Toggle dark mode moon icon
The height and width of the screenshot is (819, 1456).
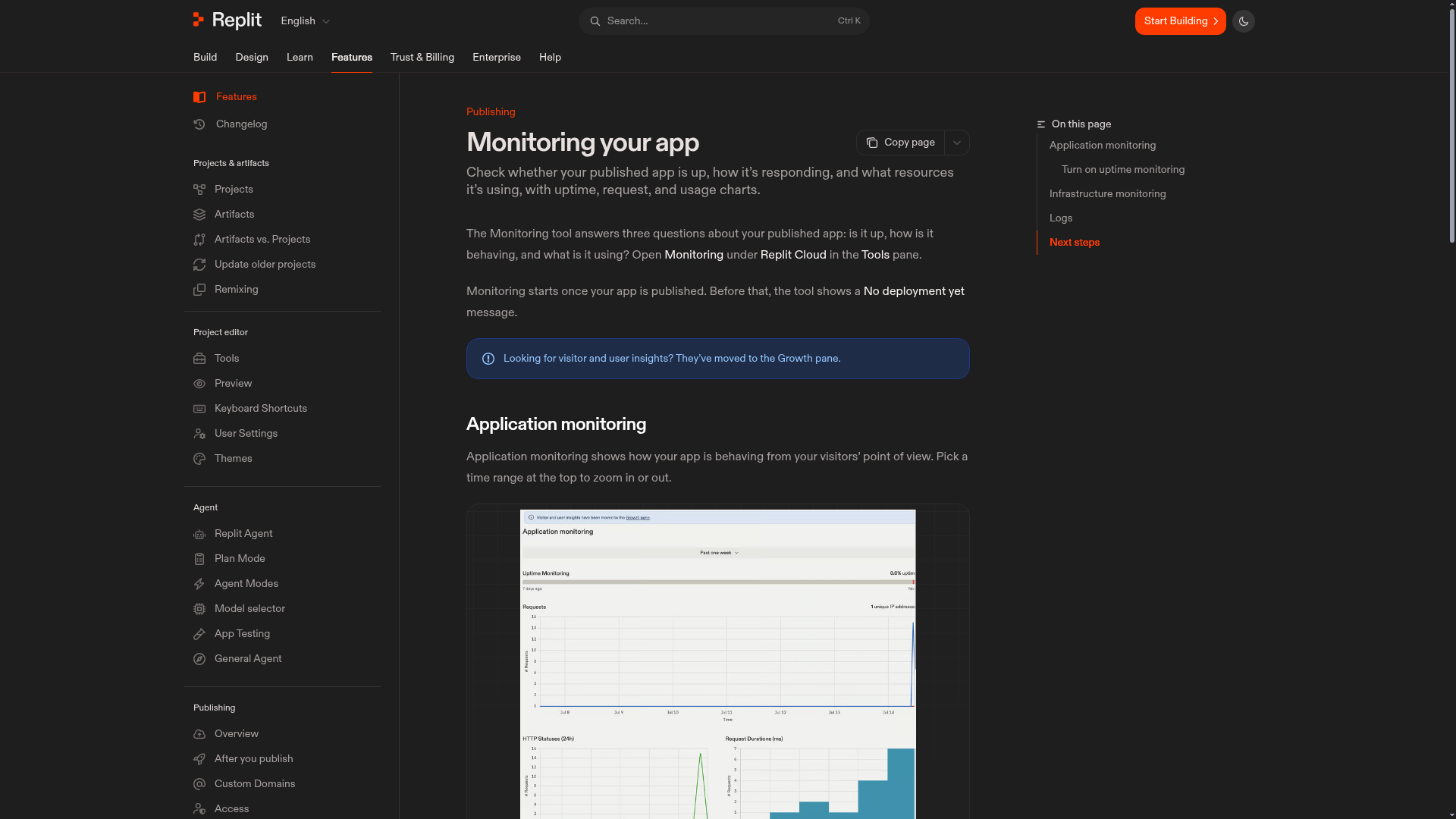(x=1244, y=21)
